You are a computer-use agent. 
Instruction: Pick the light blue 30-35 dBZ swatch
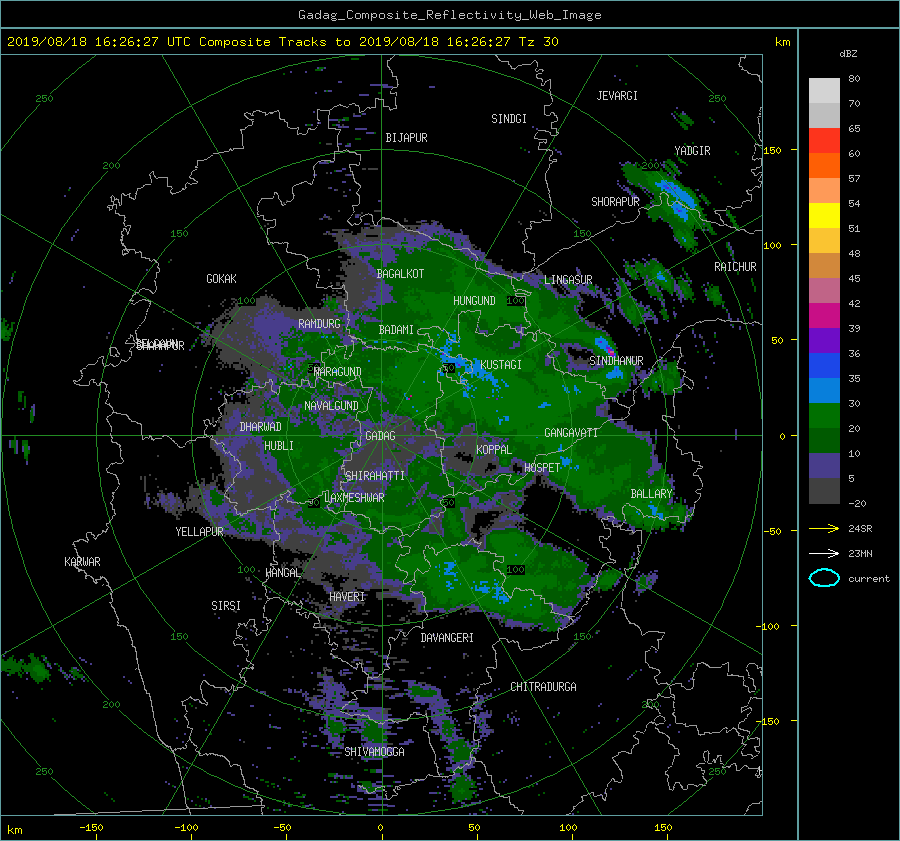(x=824, y=390)
